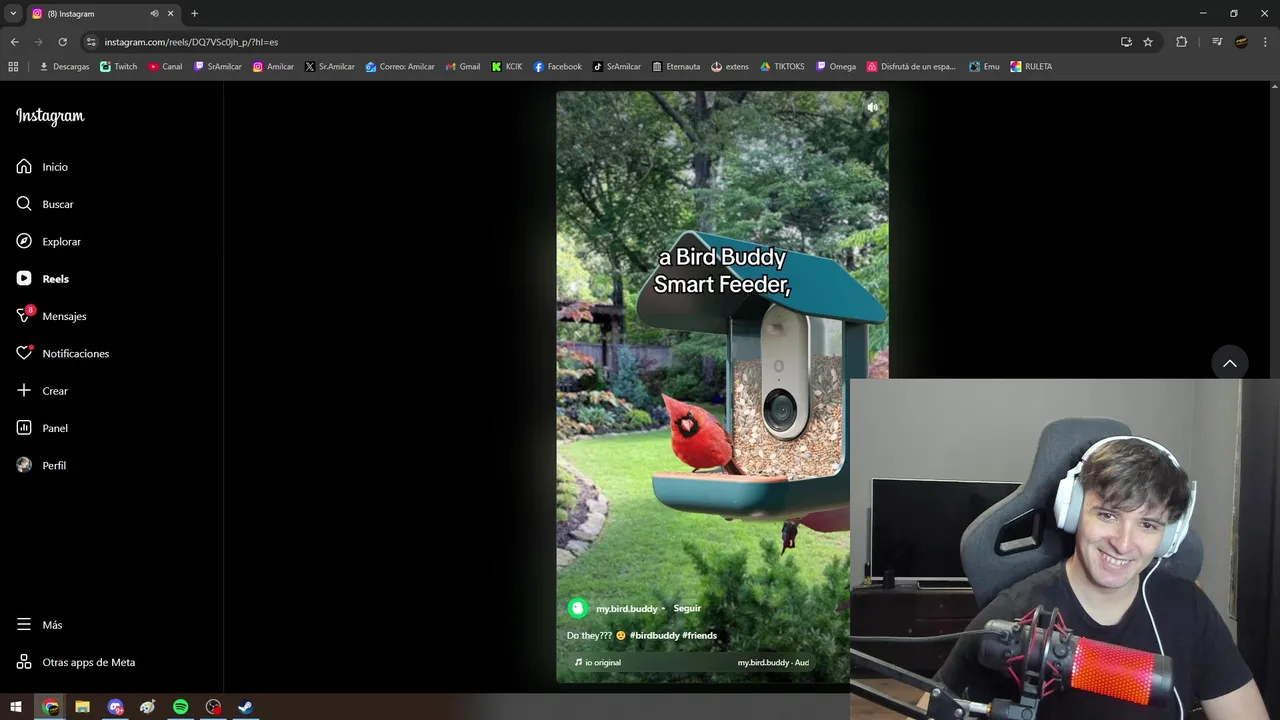Open a new tab

coord(194,14)
